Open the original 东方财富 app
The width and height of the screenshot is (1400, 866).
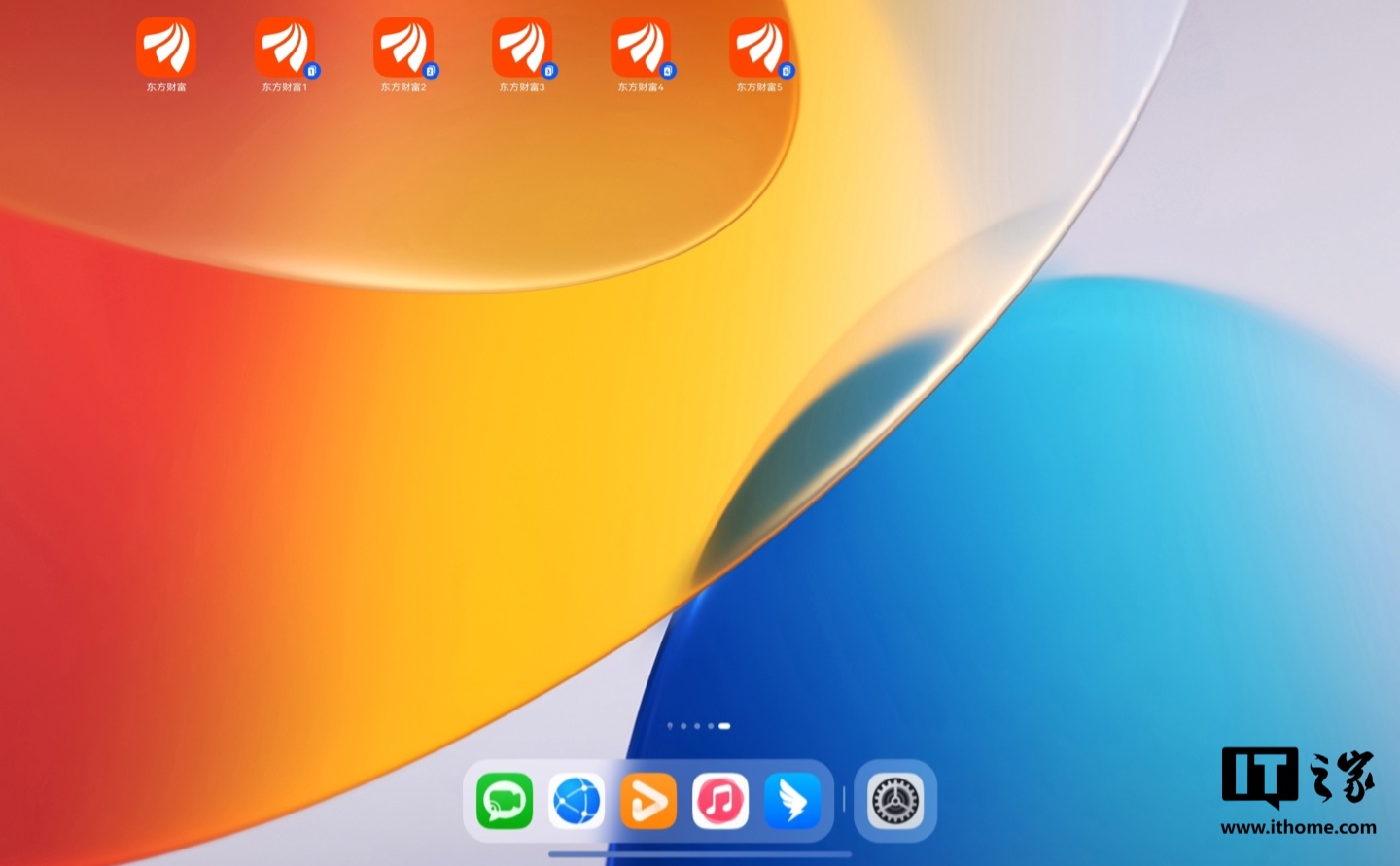point(166,48)
